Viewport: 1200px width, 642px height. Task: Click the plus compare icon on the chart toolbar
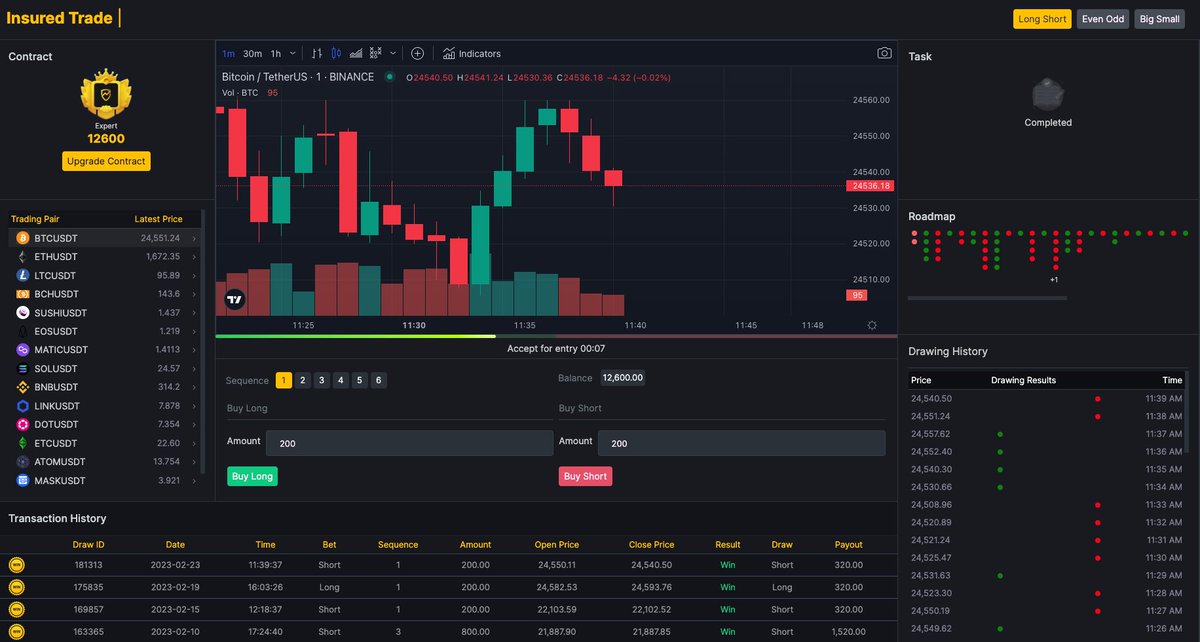click(x=417, y=53)
